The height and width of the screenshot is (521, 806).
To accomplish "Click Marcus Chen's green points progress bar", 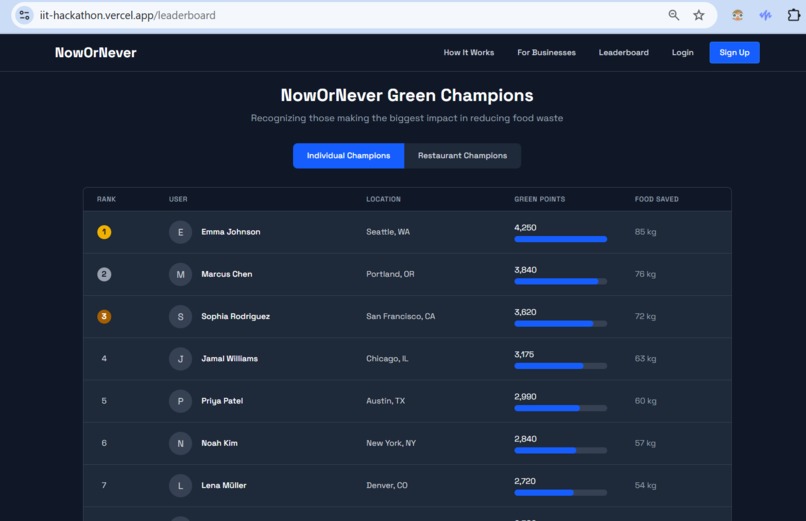I will click(x=561, y=281).
